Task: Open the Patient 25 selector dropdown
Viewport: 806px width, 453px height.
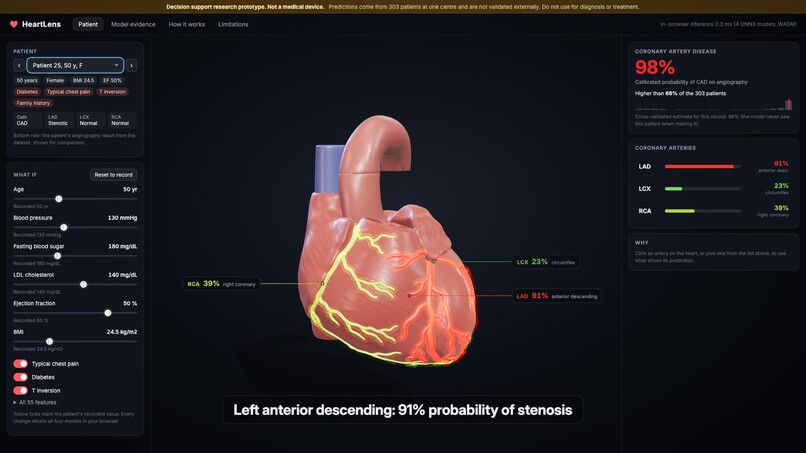Action: [75, 65]
